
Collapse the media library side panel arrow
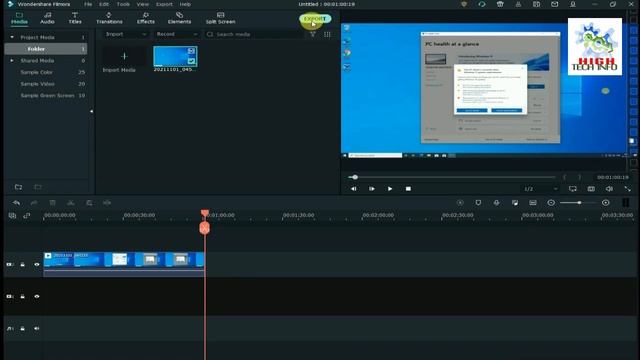pos(91,111)
